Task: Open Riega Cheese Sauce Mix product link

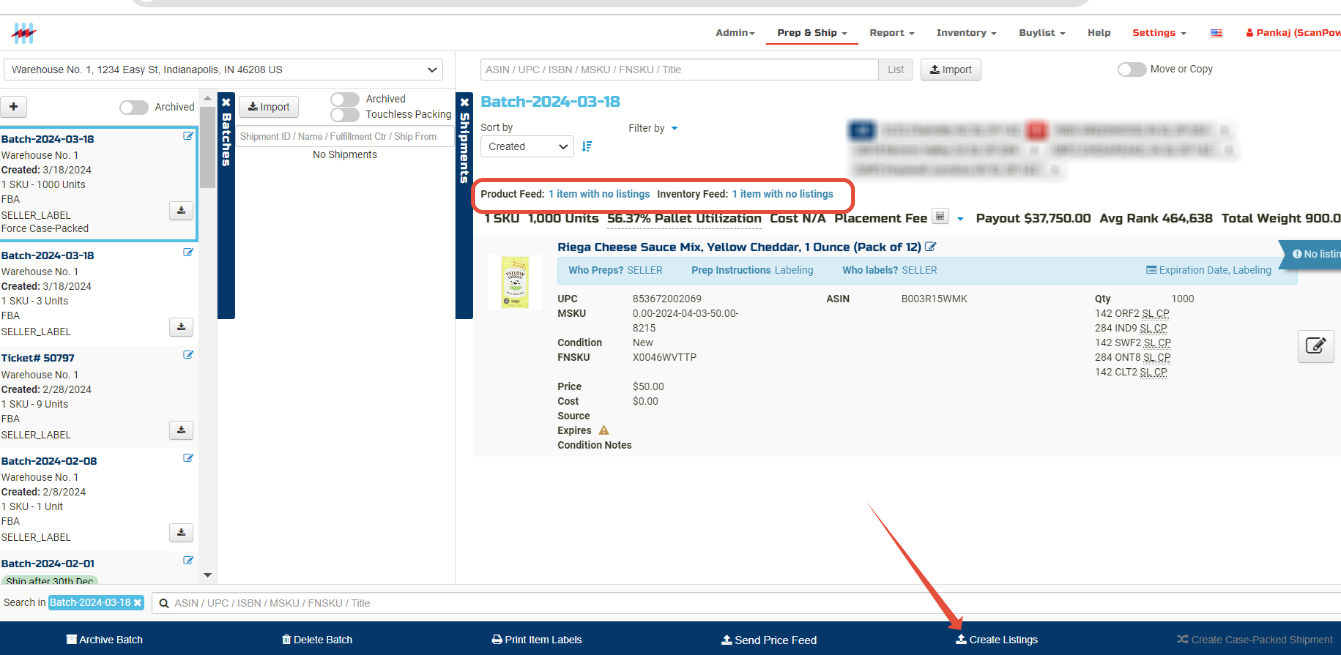Action: click(739, 247)
